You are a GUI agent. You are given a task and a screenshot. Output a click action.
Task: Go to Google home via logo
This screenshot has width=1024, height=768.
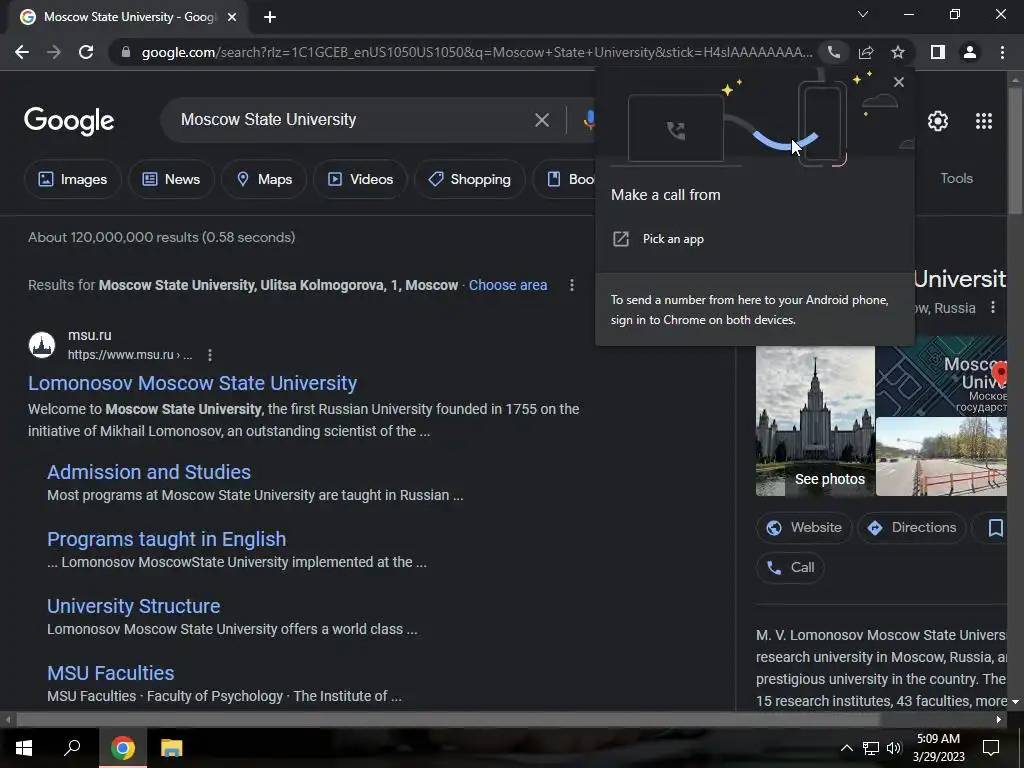[x=69, y=121]
